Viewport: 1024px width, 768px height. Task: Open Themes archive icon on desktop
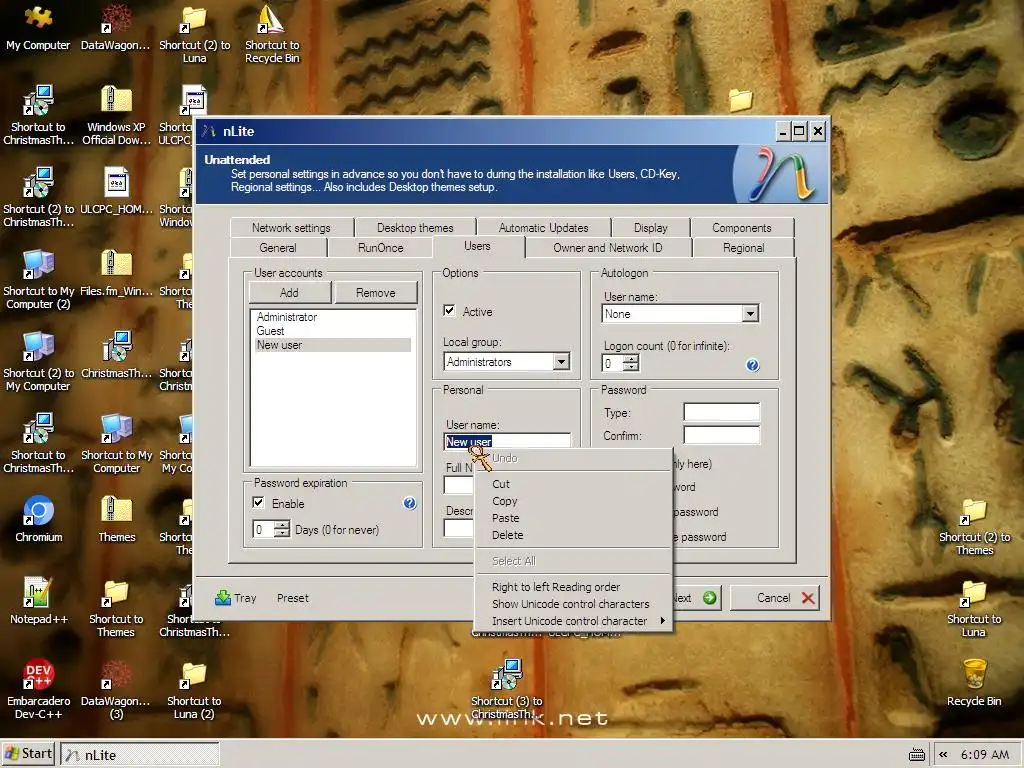tap(117, 520)
